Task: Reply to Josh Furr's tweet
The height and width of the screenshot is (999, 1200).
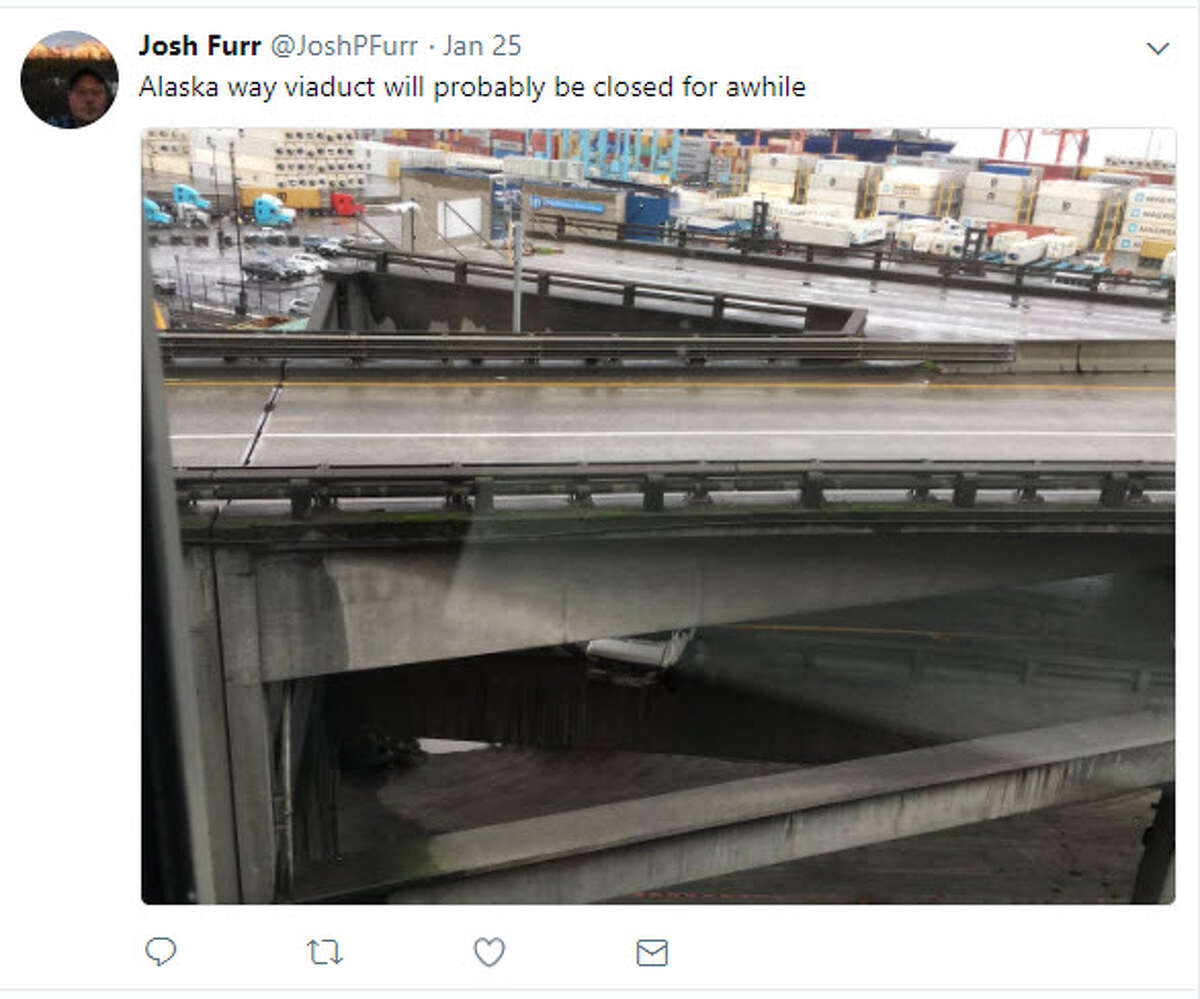Action: point(160,952)
